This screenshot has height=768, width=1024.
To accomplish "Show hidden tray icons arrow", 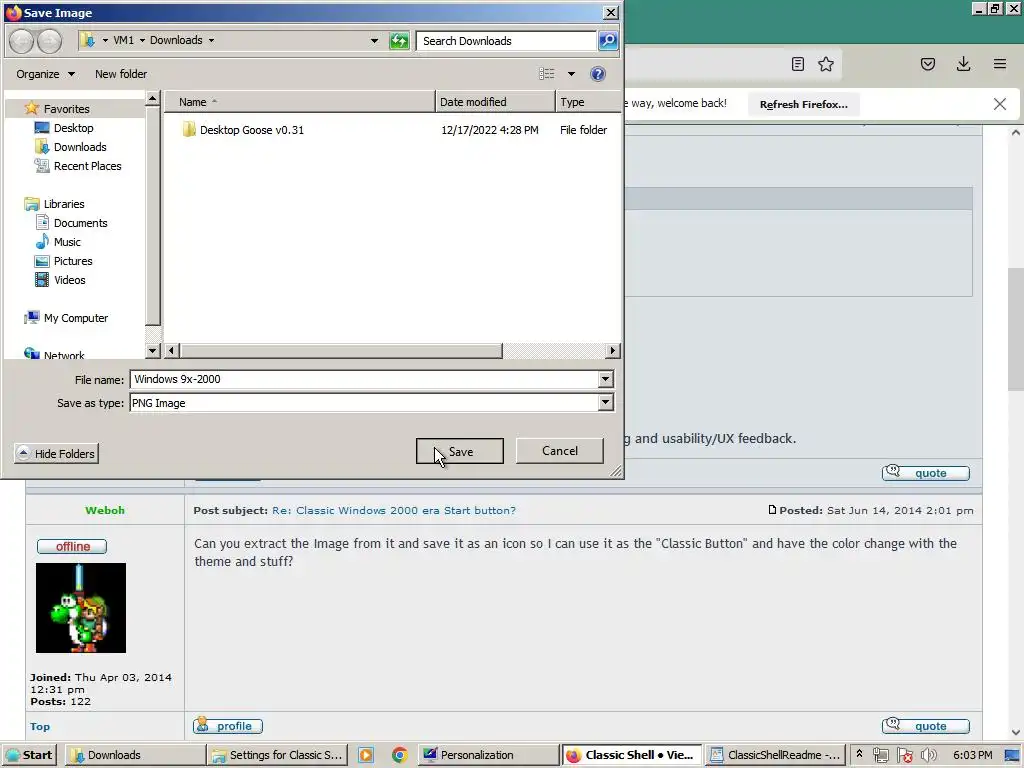I will (x=859, y=754).
